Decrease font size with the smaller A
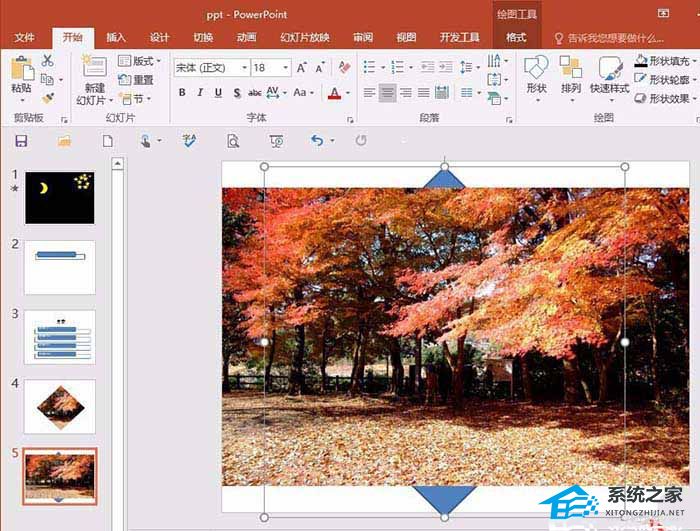 click(x=320, y=68)
